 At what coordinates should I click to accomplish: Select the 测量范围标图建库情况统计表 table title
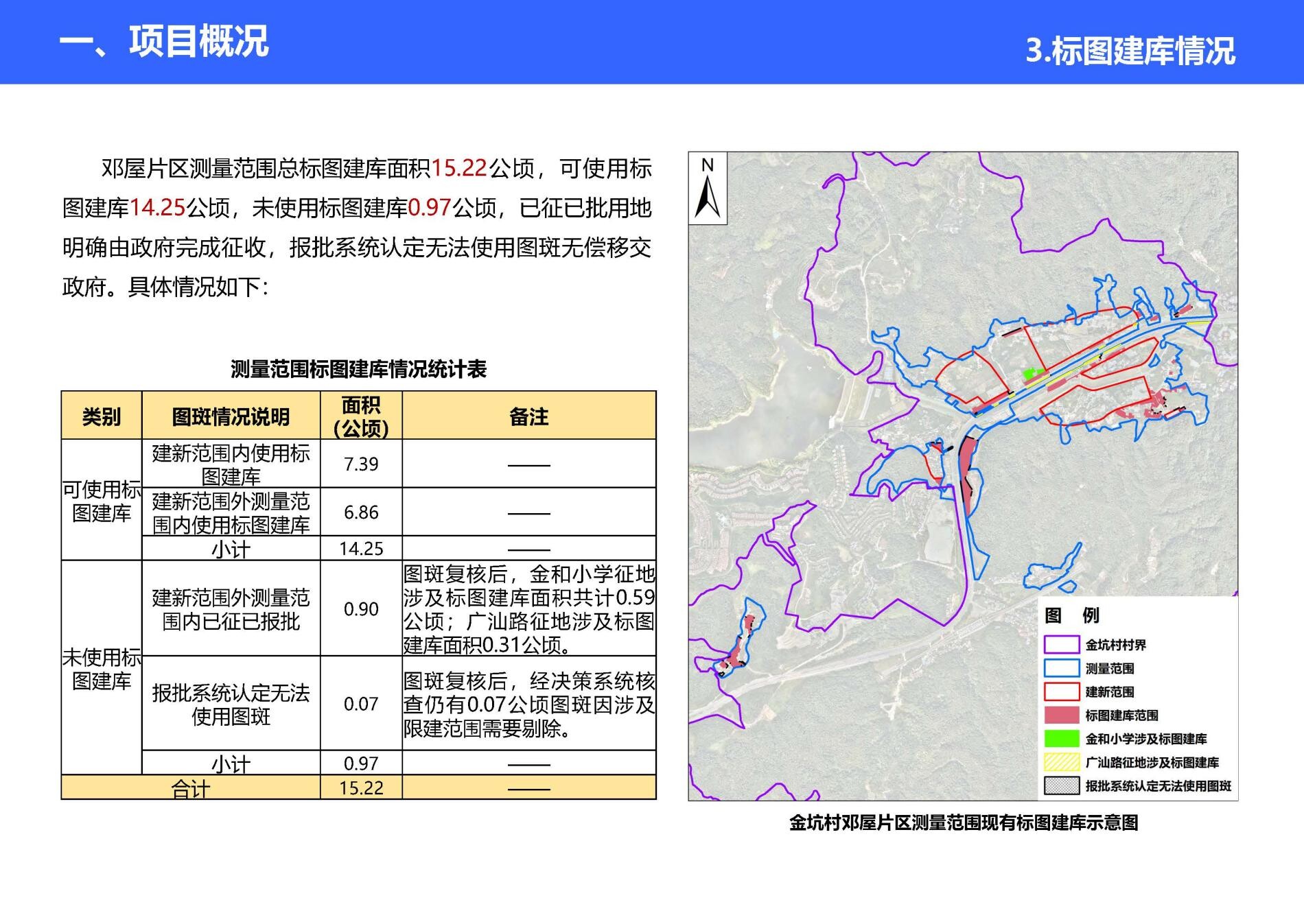click(358, 370)
